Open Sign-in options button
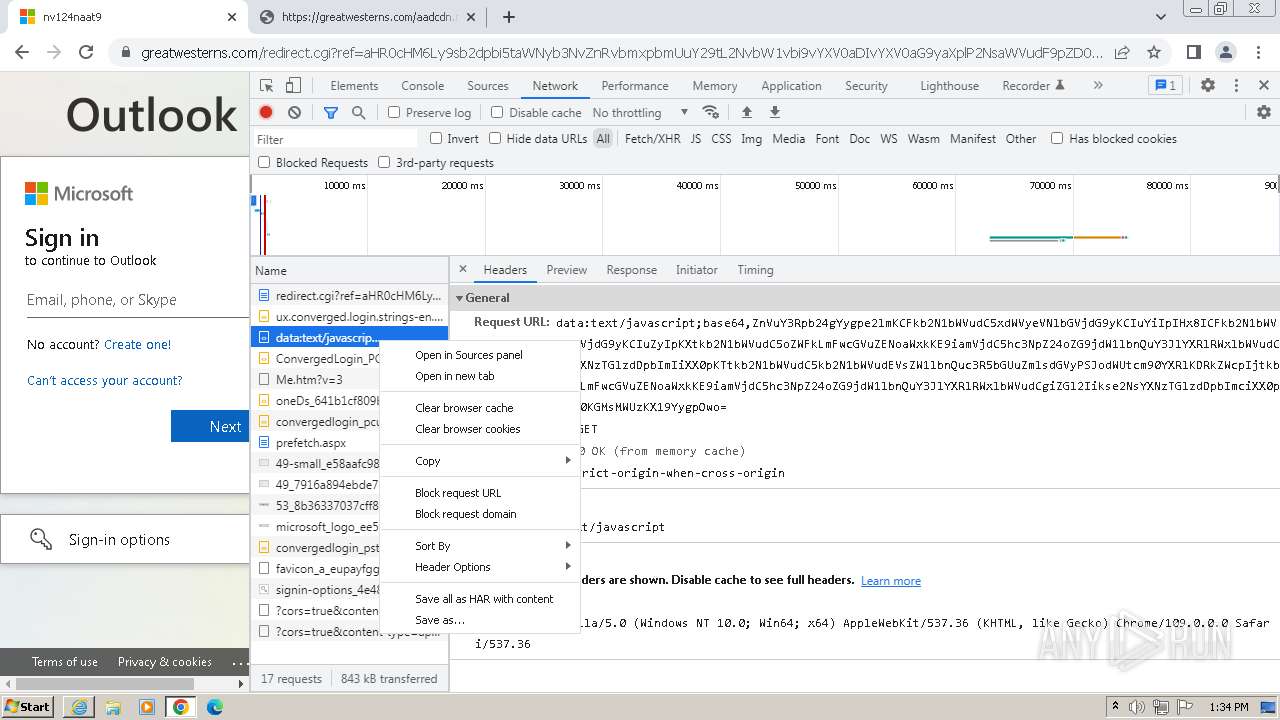The height and width of the screenshot is (720, 1280). [125, 540]
